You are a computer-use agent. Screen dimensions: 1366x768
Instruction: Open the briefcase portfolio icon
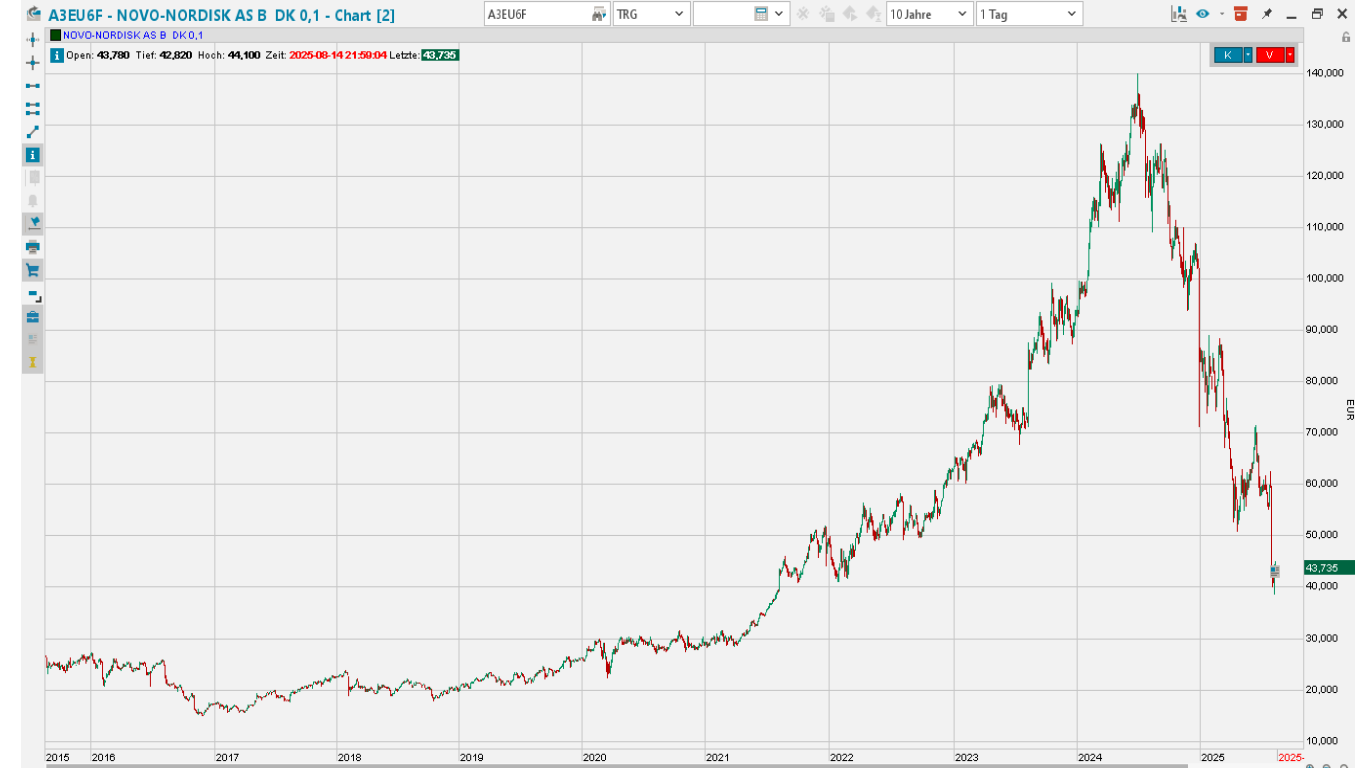[33, 317]
